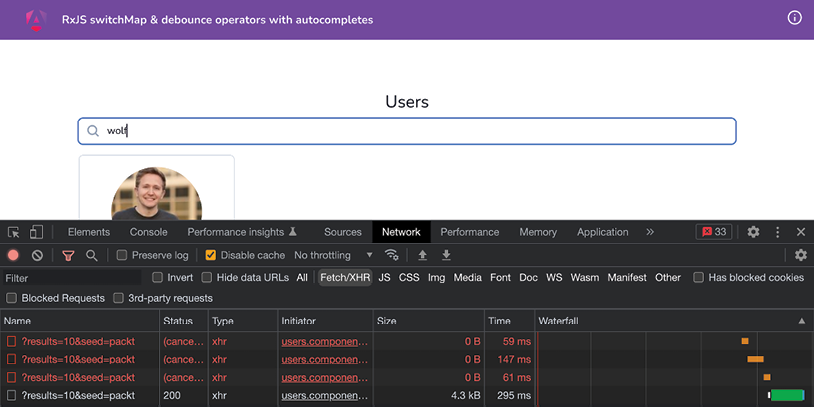This screenshot has height=407, width=814.
Task: Click the network Filter text field
Action: (72, 278)
